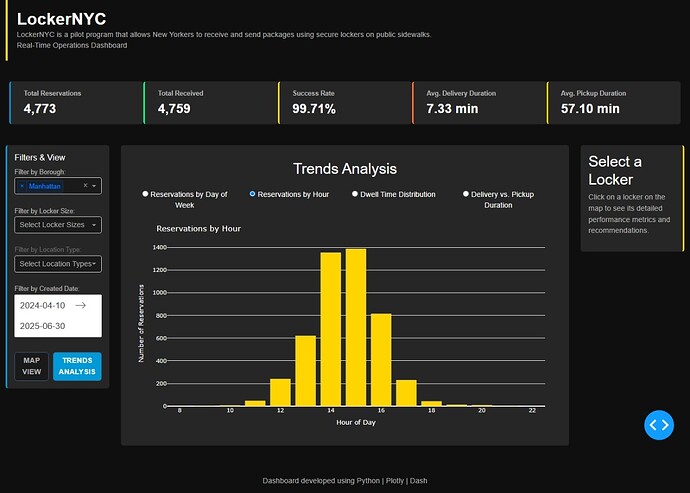The width and height of the screenshot is (690, 493).
Task: Open the Select Location Types dropdown
Action: (x=58, y=264)
